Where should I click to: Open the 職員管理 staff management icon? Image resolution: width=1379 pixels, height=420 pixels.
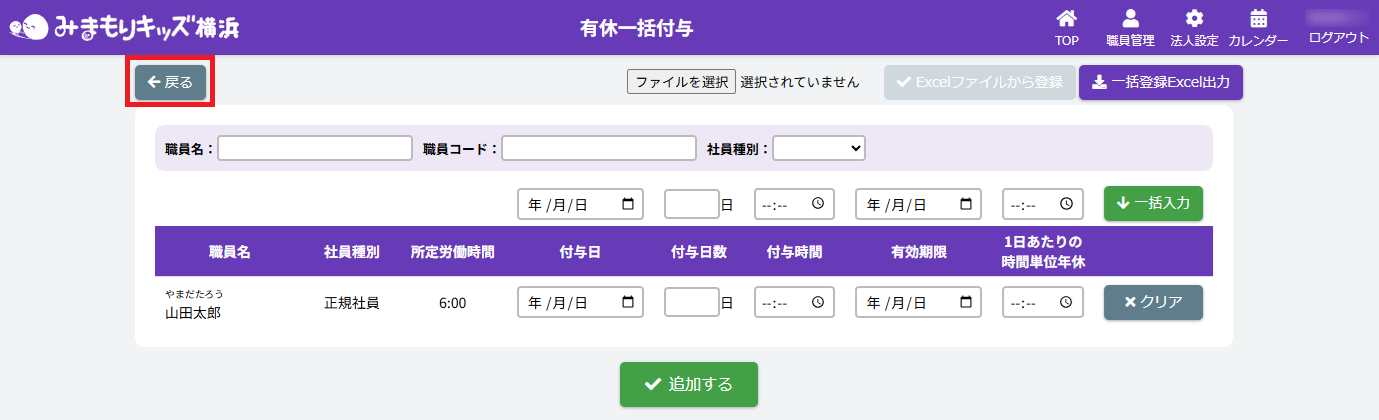(1130, 27)
